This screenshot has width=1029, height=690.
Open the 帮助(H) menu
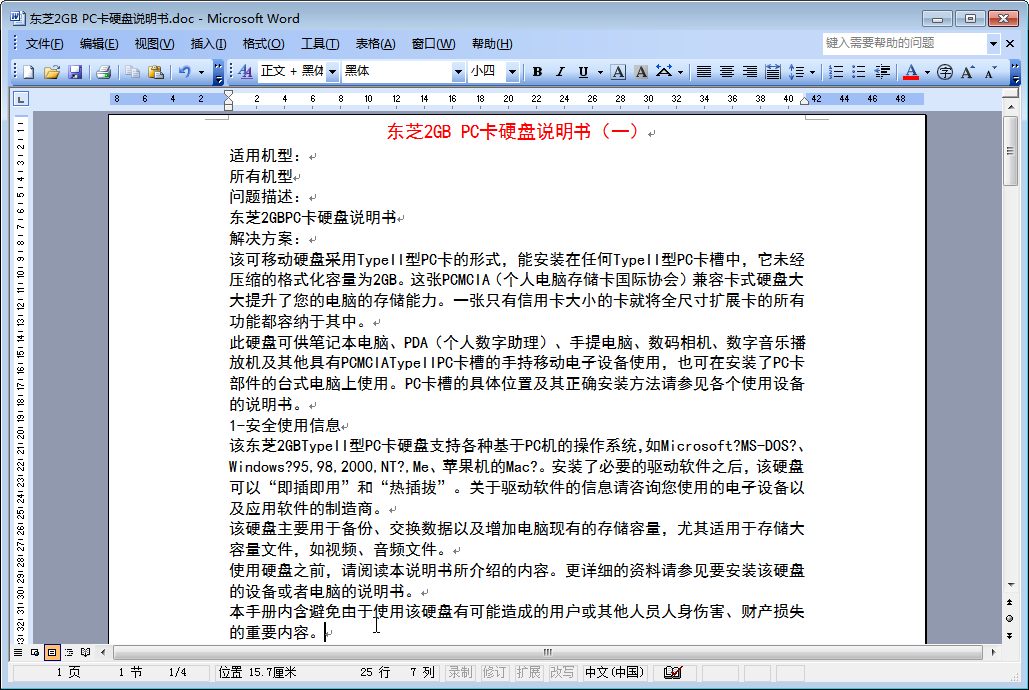coord(492,44)
